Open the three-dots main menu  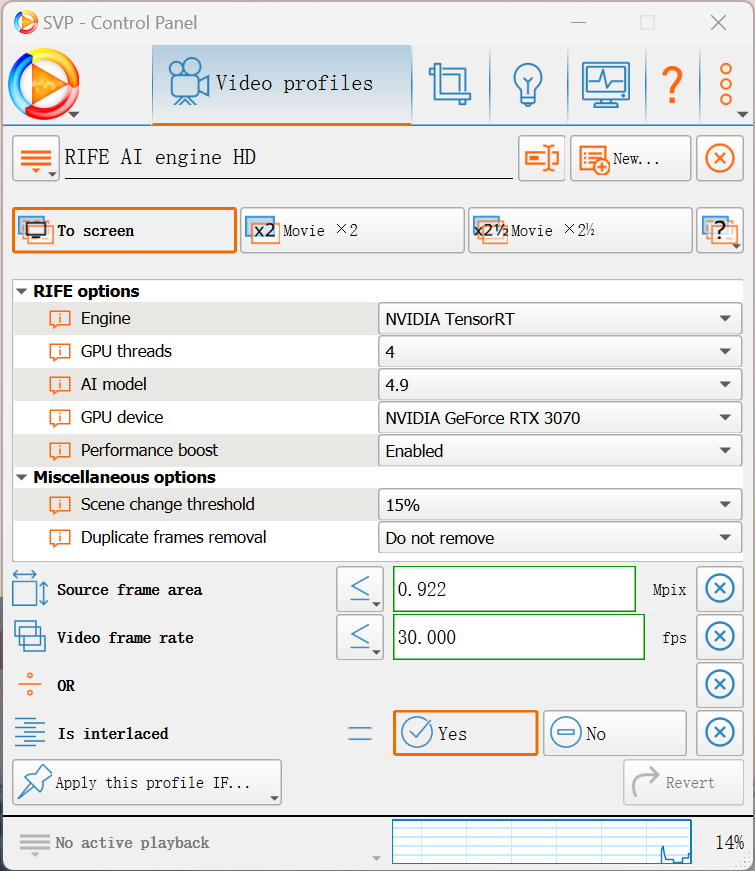click(x=727, y=84)
